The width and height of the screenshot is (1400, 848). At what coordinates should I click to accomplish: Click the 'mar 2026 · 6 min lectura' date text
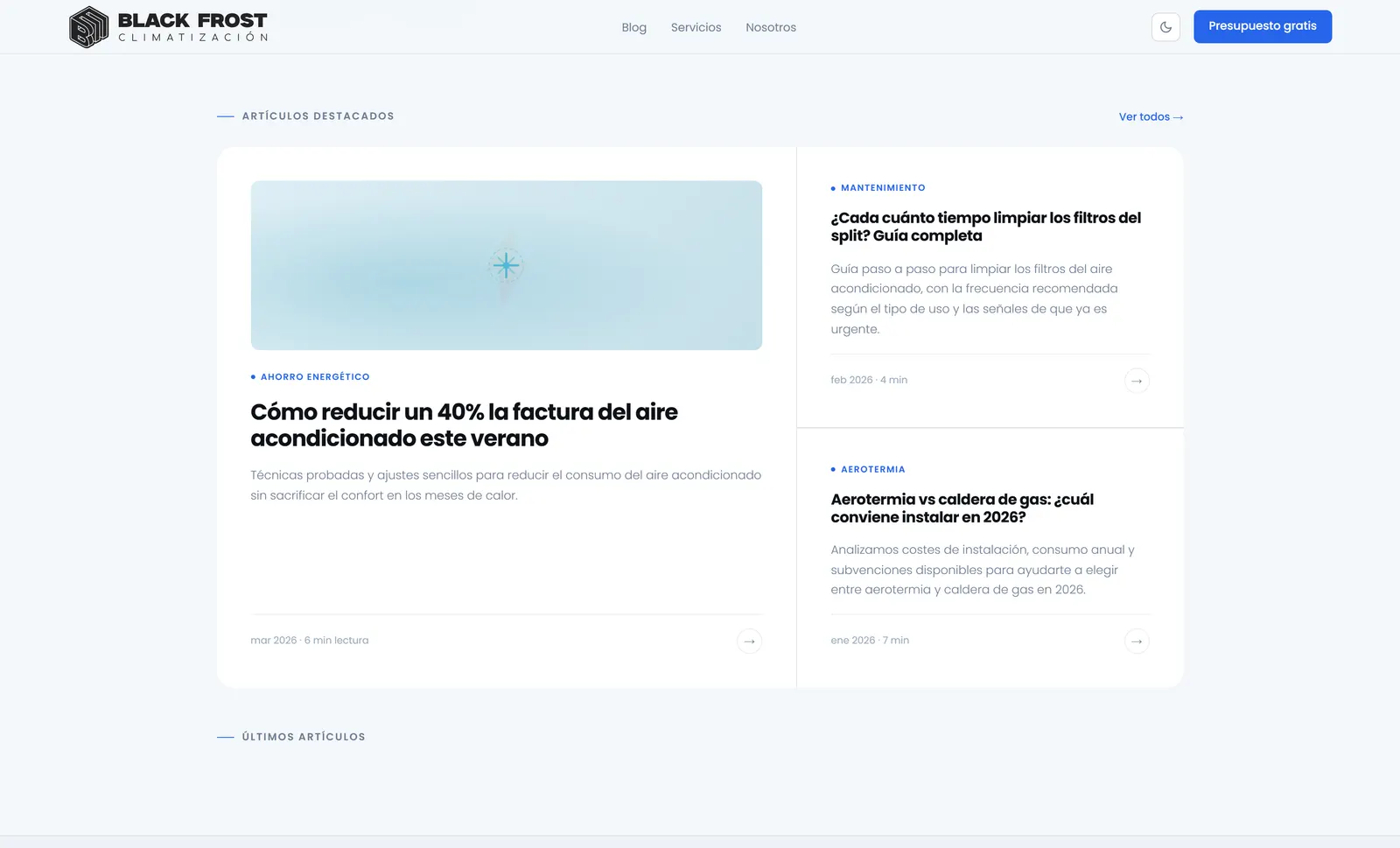pos(310,641)
